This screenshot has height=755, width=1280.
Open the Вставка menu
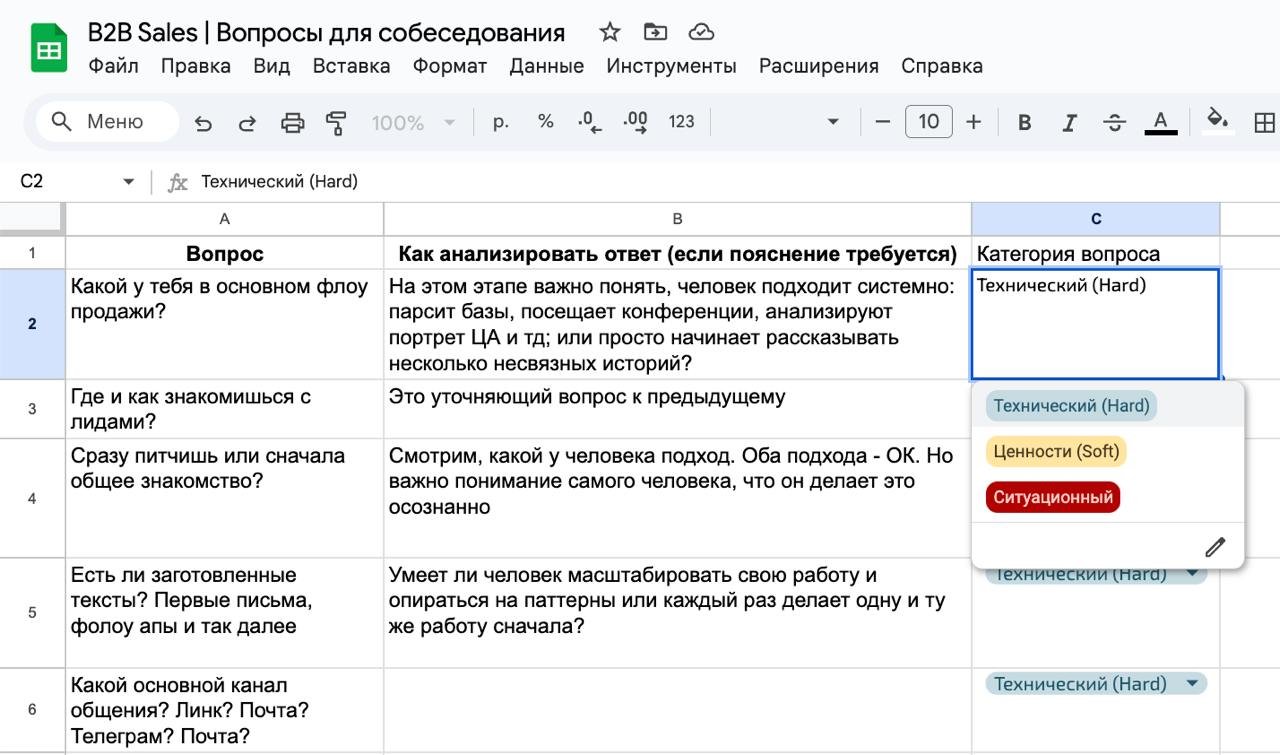tap(352, 66)
